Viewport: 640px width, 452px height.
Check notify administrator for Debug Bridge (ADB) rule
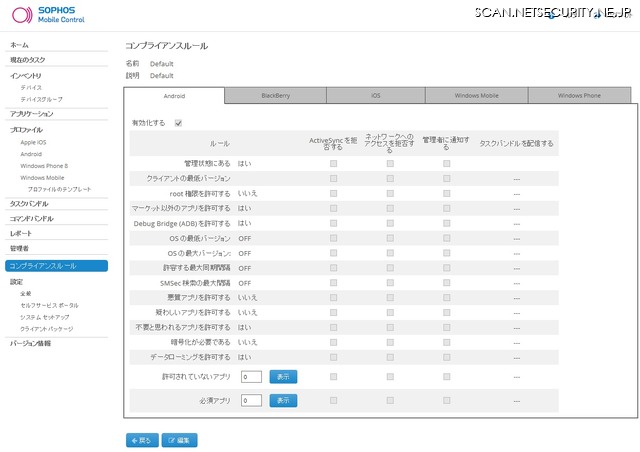pos(446,222)
